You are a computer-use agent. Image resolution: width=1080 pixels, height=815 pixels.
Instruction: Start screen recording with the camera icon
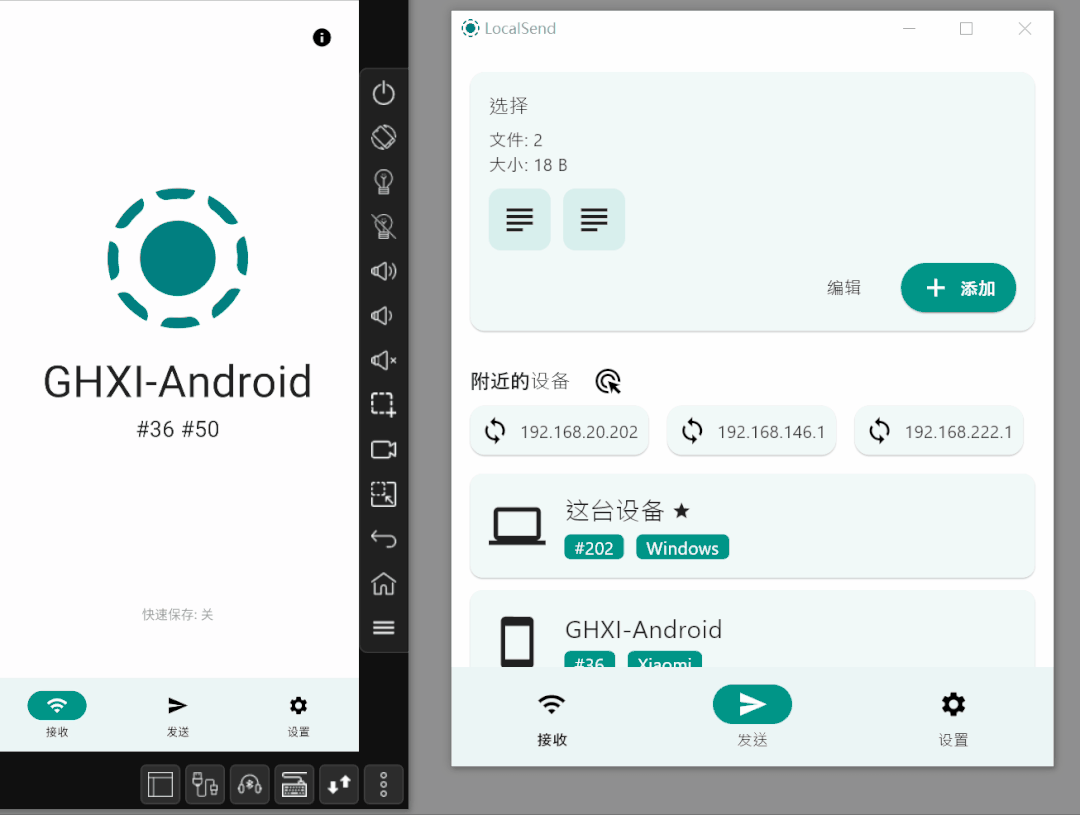pos(384,450)
